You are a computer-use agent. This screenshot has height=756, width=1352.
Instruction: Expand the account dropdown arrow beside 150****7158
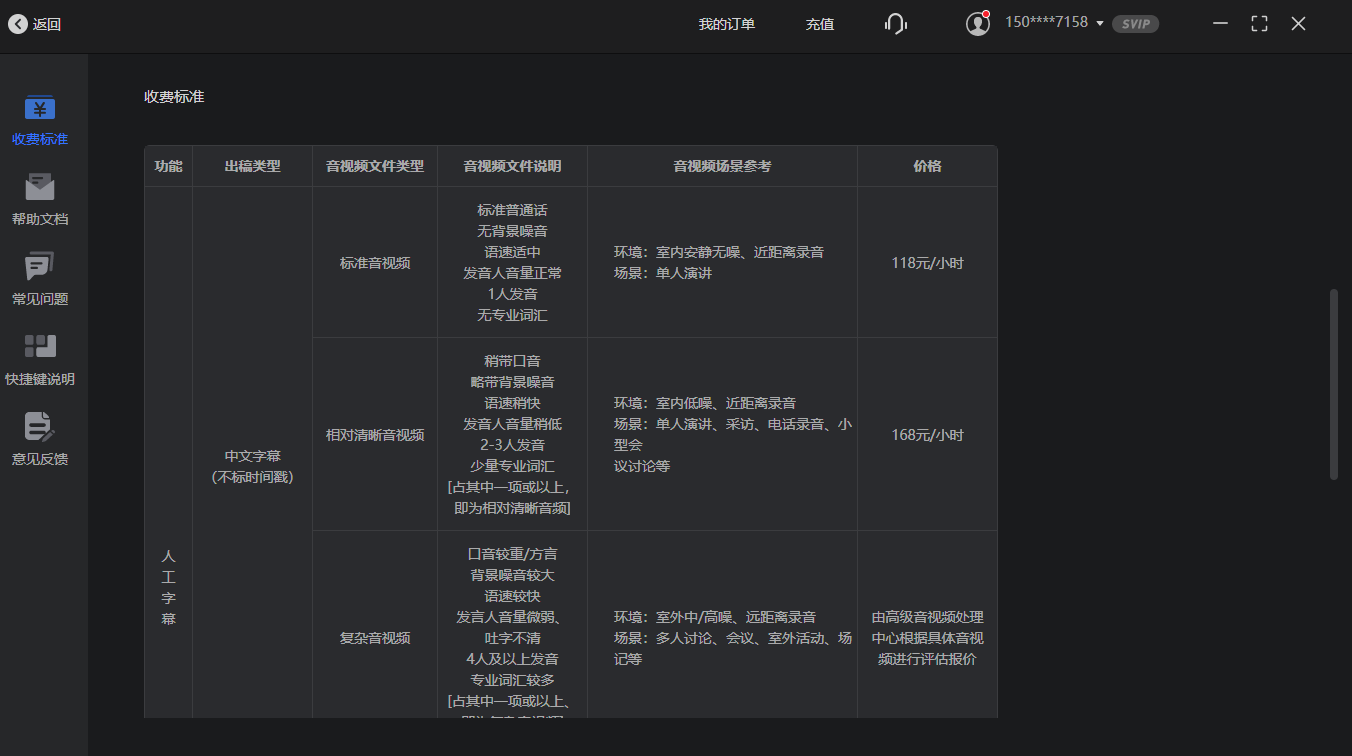tap(1101, 23)
